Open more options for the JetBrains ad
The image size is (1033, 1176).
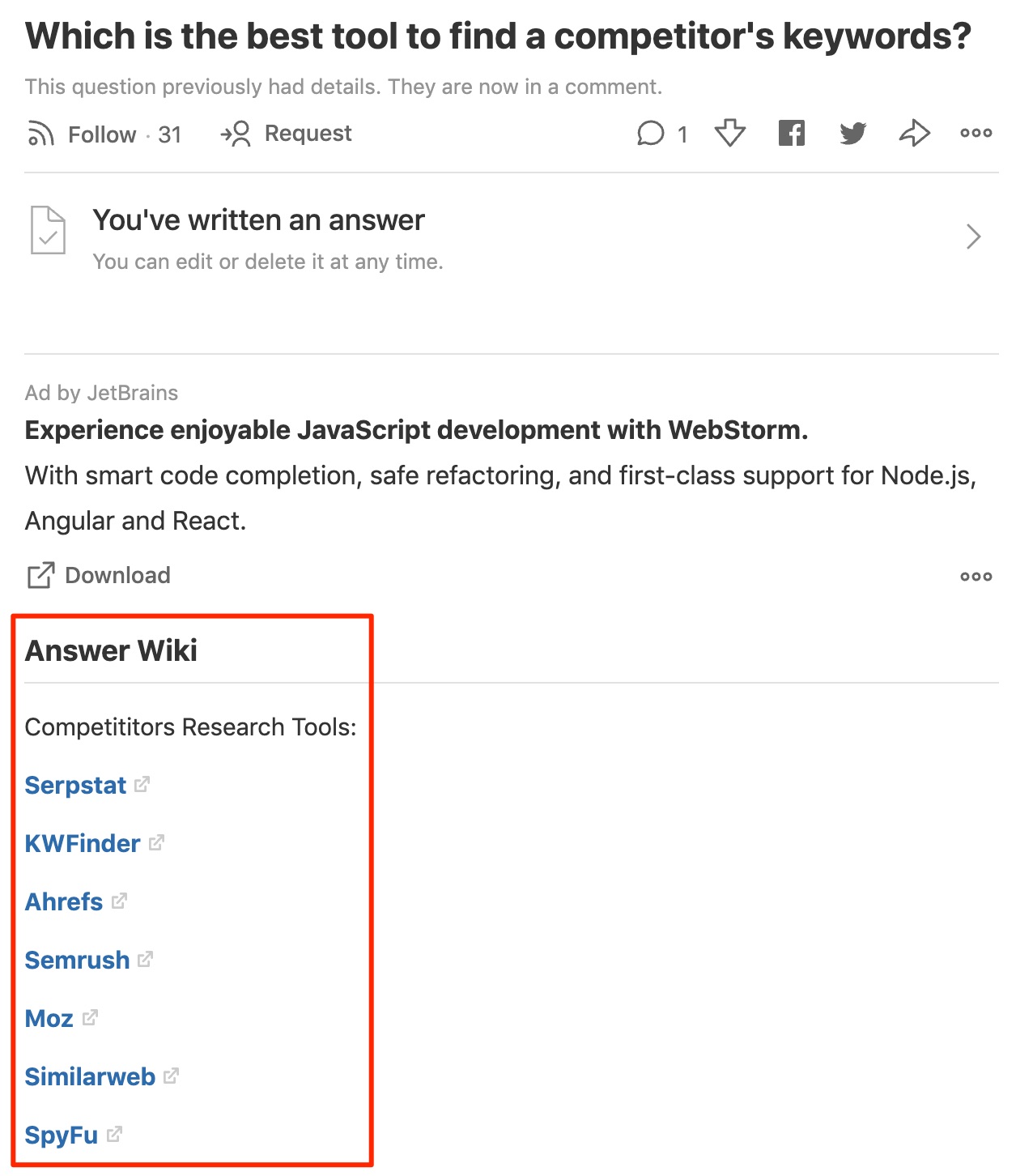[976, 575]
